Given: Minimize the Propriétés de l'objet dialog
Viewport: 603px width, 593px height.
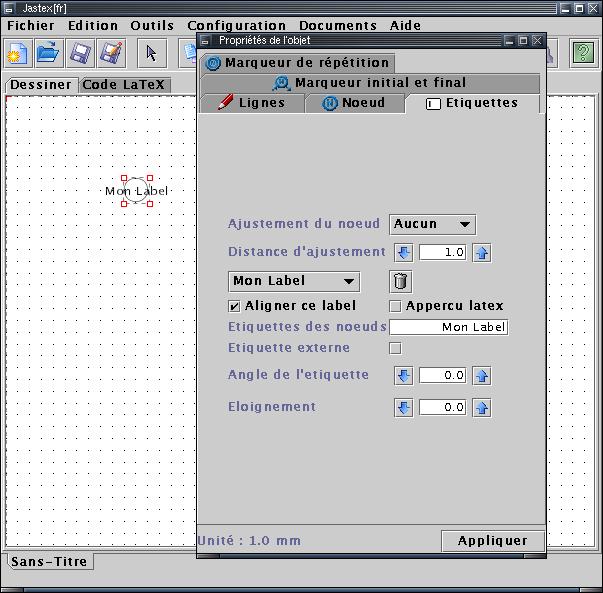Looking at the screenshot, I should (x=509, y=40).
